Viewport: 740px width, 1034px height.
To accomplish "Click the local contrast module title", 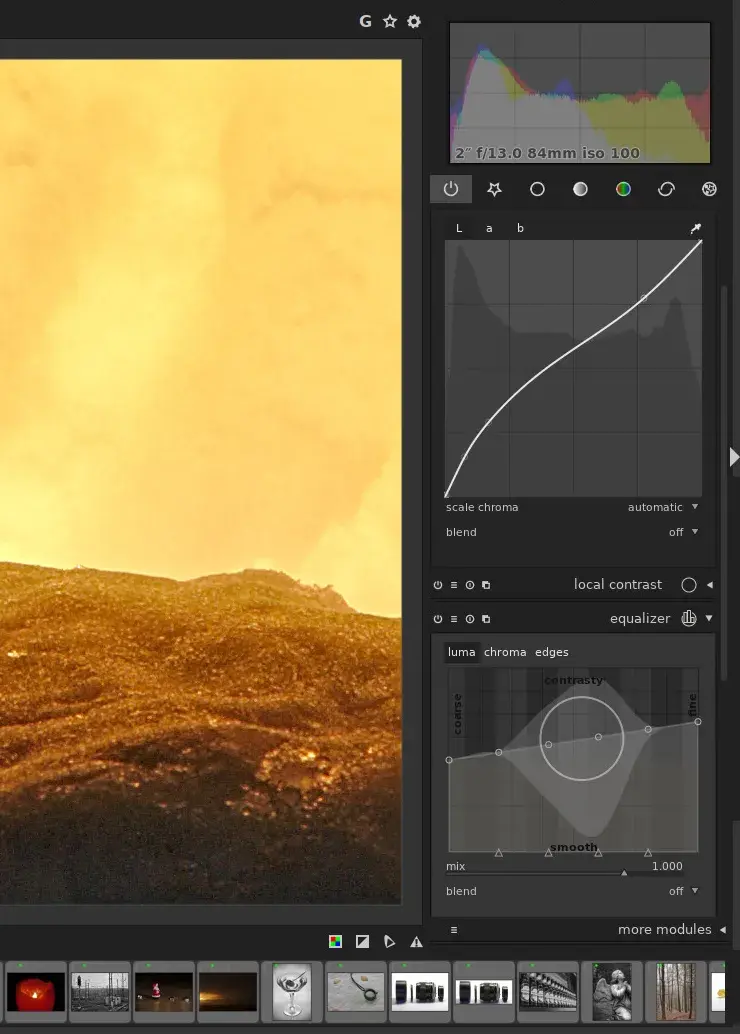I will click(617, 584).
